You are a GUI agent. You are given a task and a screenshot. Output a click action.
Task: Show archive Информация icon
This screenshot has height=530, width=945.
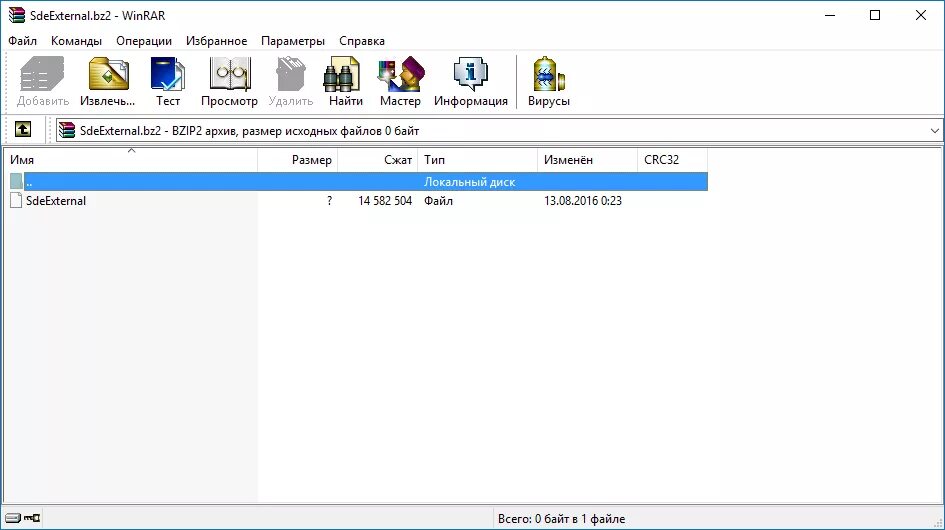pyautogui.click(x=471, y=74)
